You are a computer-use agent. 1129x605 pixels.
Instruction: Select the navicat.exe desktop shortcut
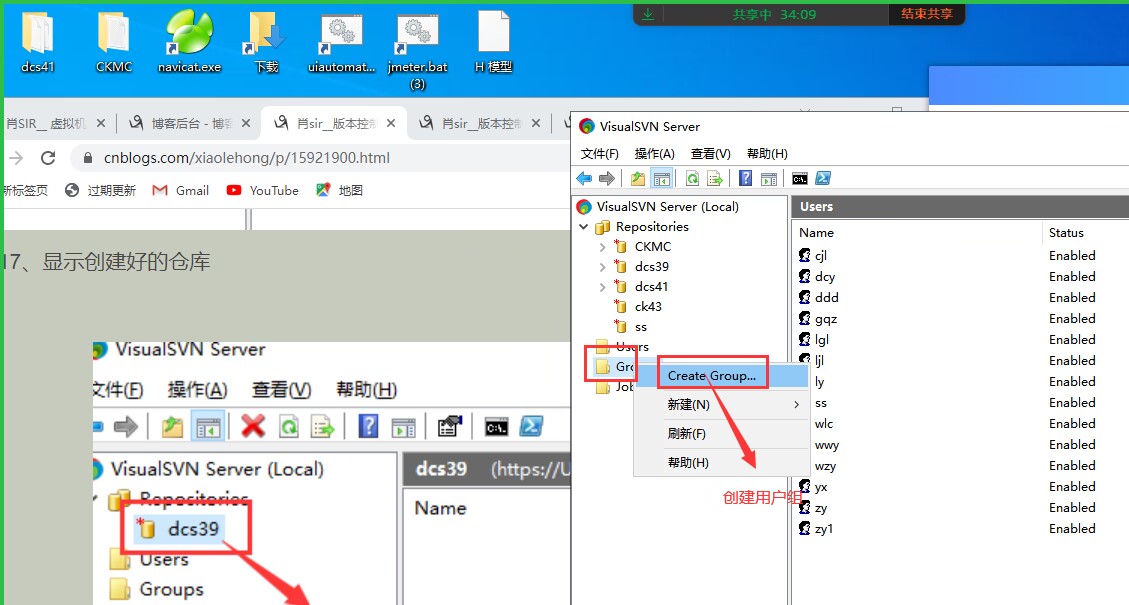189,42
